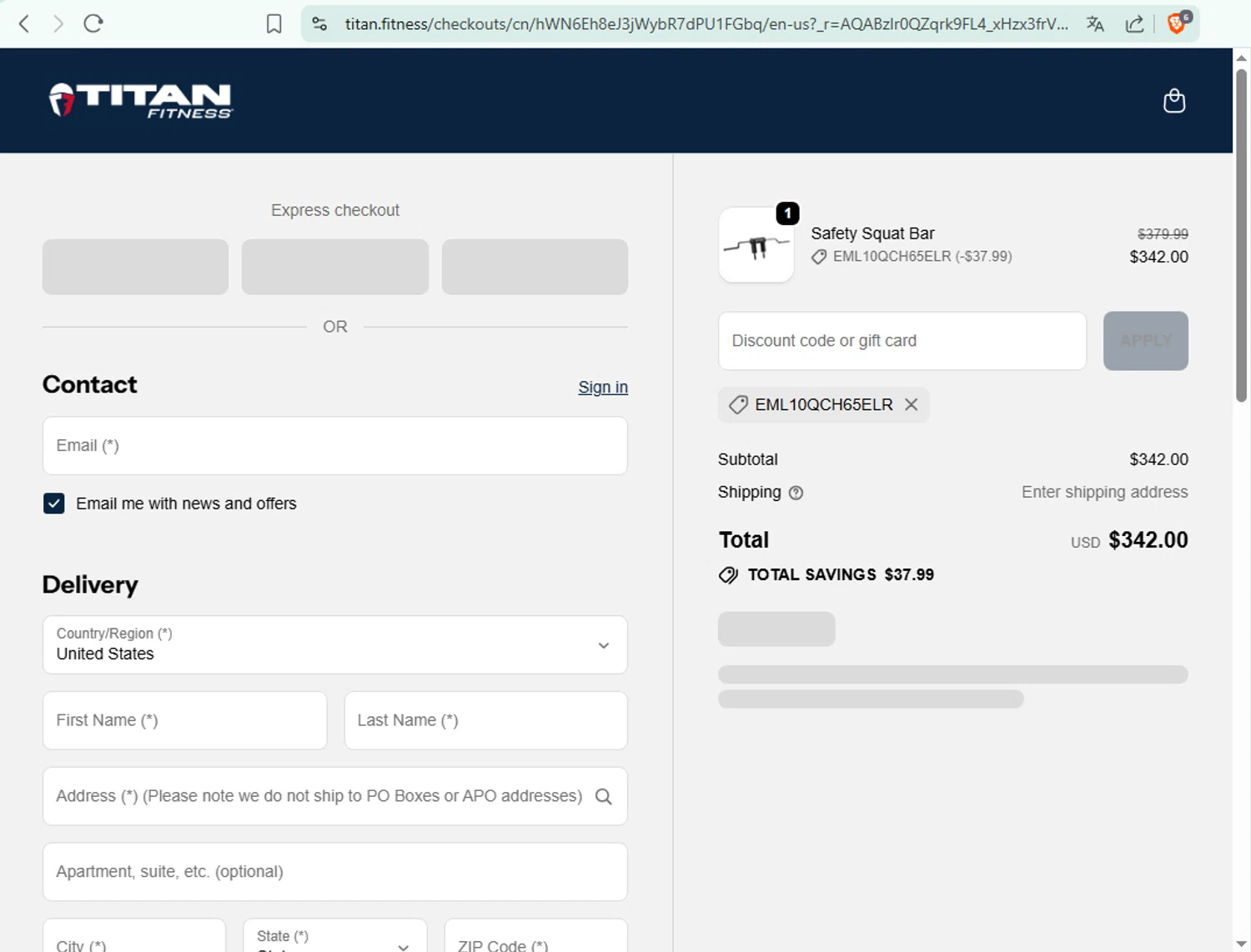Click the middle express checkout button
The height and width of the screenshot is (952, 1251).
tap(335, 267)
